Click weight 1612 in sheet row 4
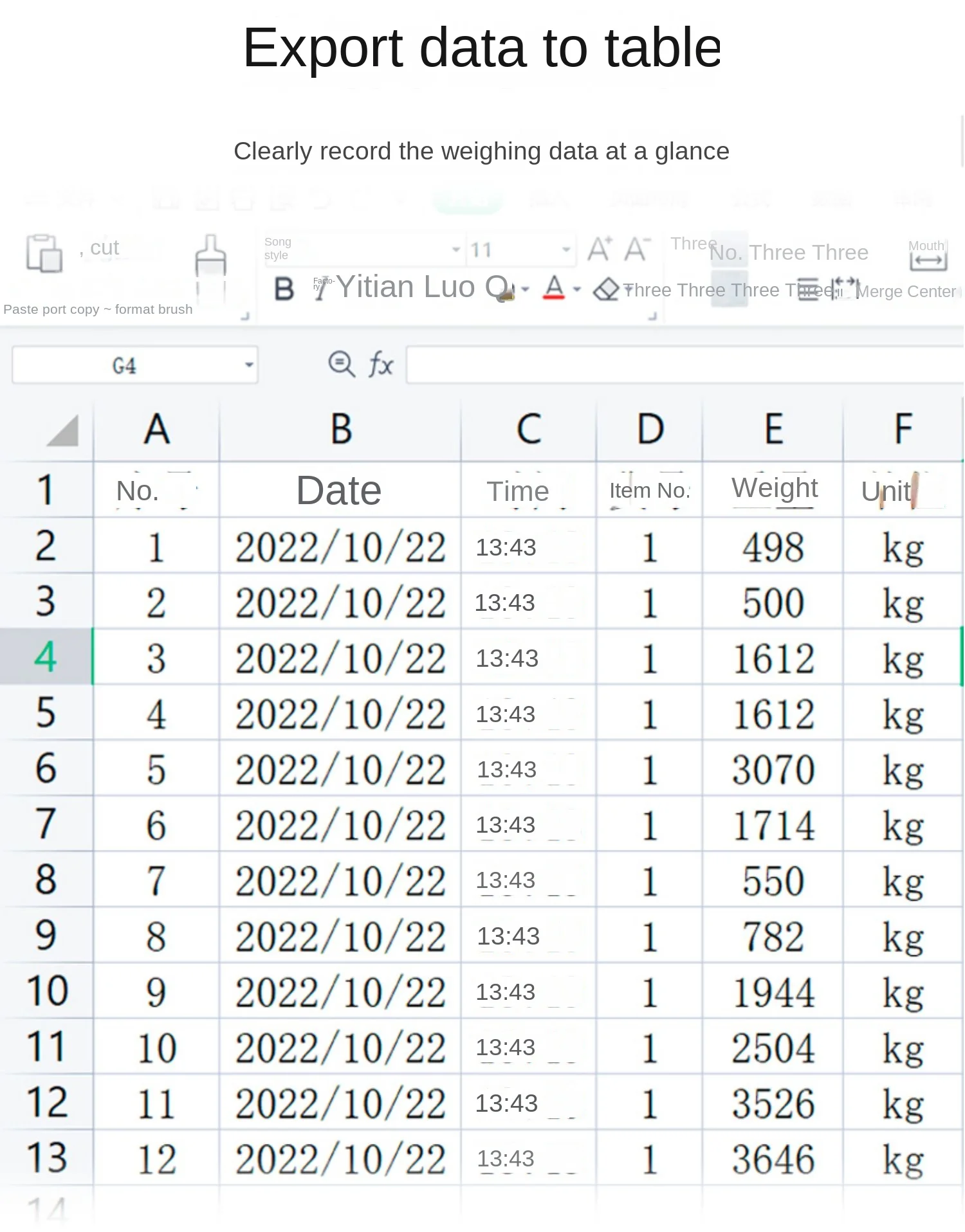Screen dimensions: 965x1232 (773, 657)
